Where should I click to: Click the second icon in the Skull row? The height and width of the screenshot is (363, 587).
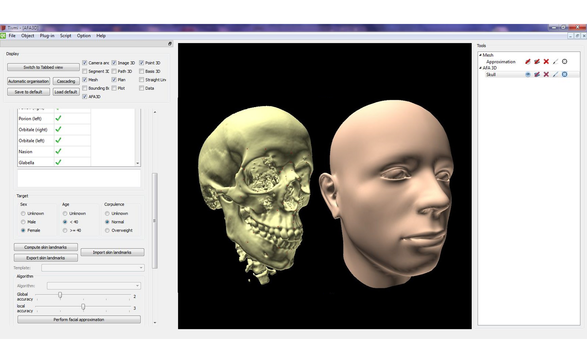pyautogui.click(x=537, y=74)
